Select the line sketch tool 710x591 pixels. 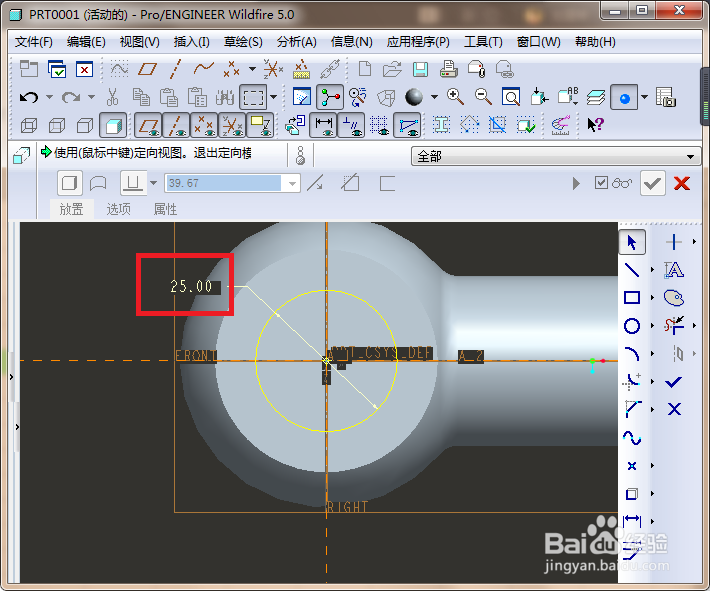632,270
